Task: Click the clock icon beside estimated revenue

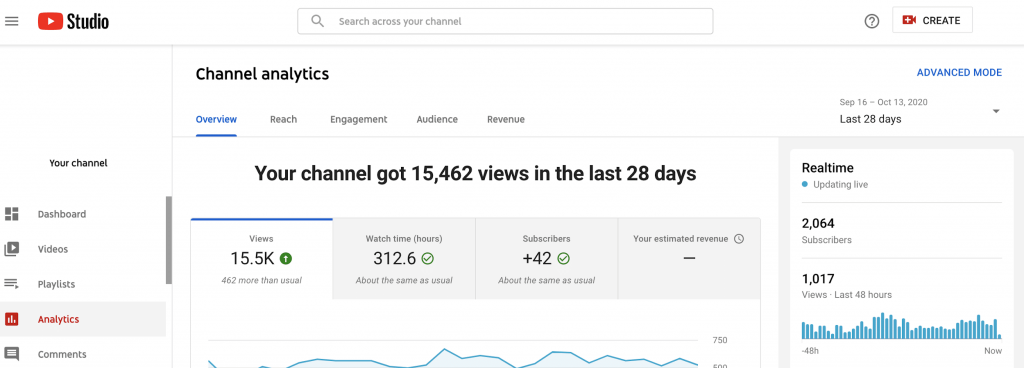Action: point(739,239)
